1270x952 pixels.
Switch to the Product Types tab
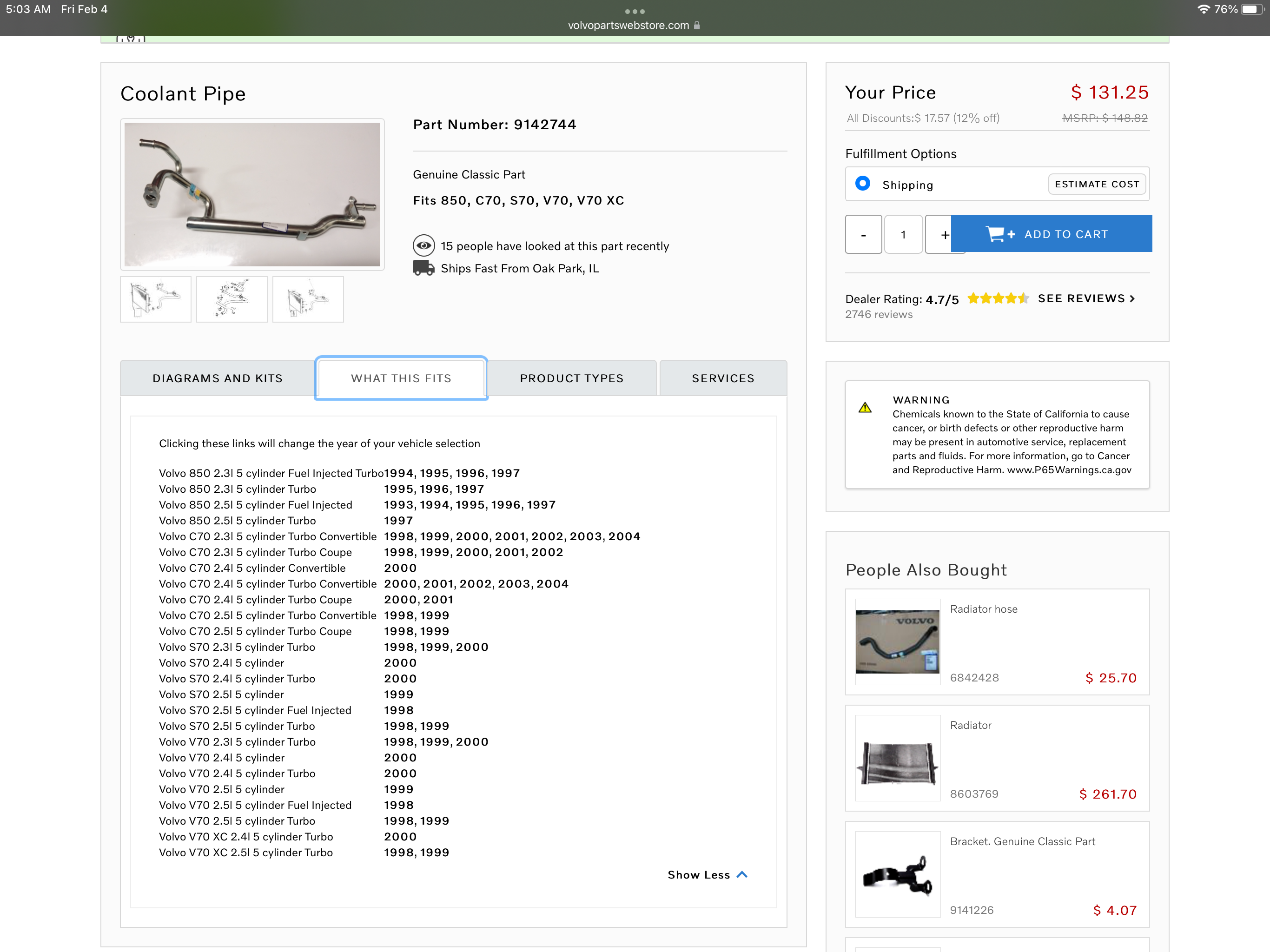pyautogui.click(x=571, y=378)
